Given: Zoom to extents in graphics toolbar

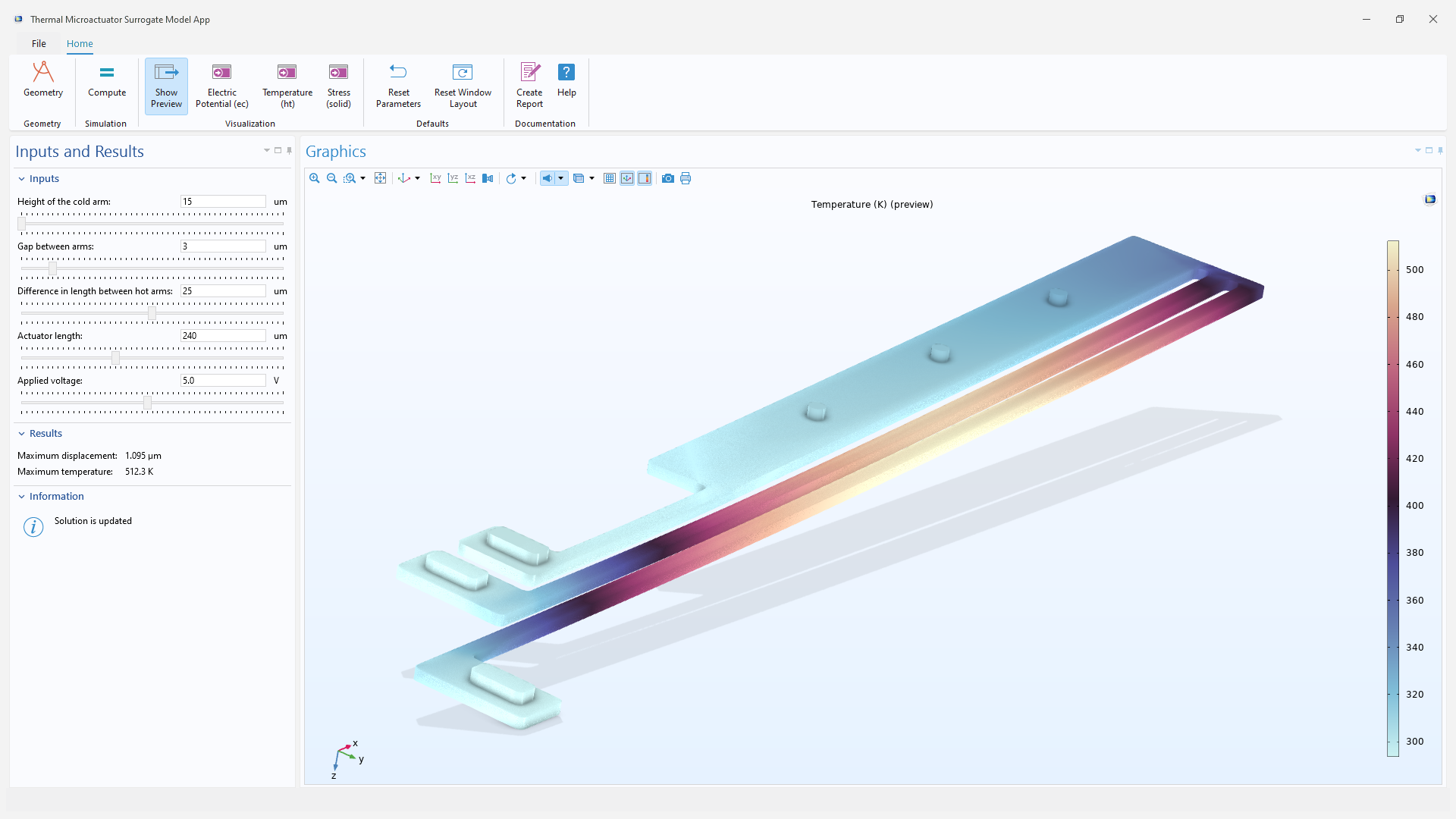Looking at the screenshot, I should pos(380,178).
